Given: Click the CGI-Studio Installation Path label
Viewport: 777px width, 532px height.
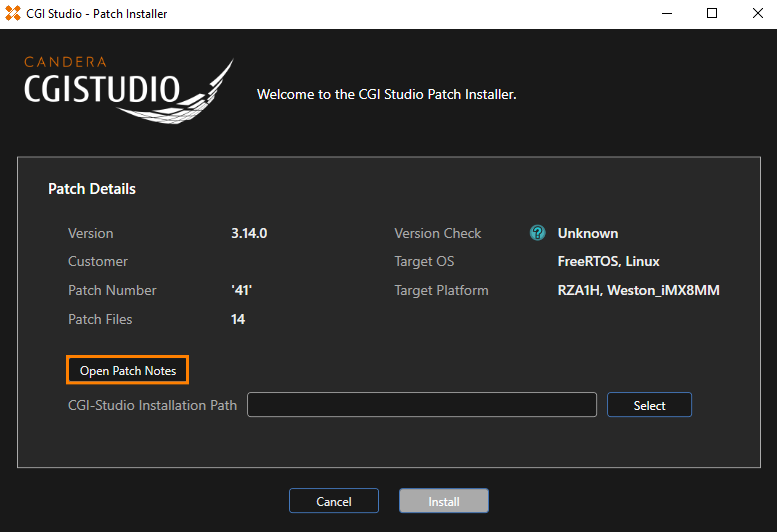Looking at the screenshot, I should (x=152, y=405).
